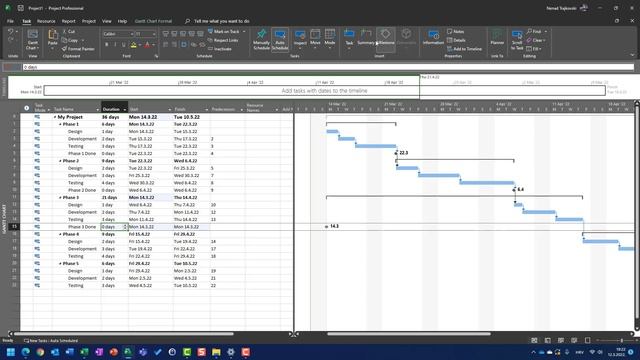Collapse the Phase 4 group
The image size is (640, 360).
tap(60, 234)
